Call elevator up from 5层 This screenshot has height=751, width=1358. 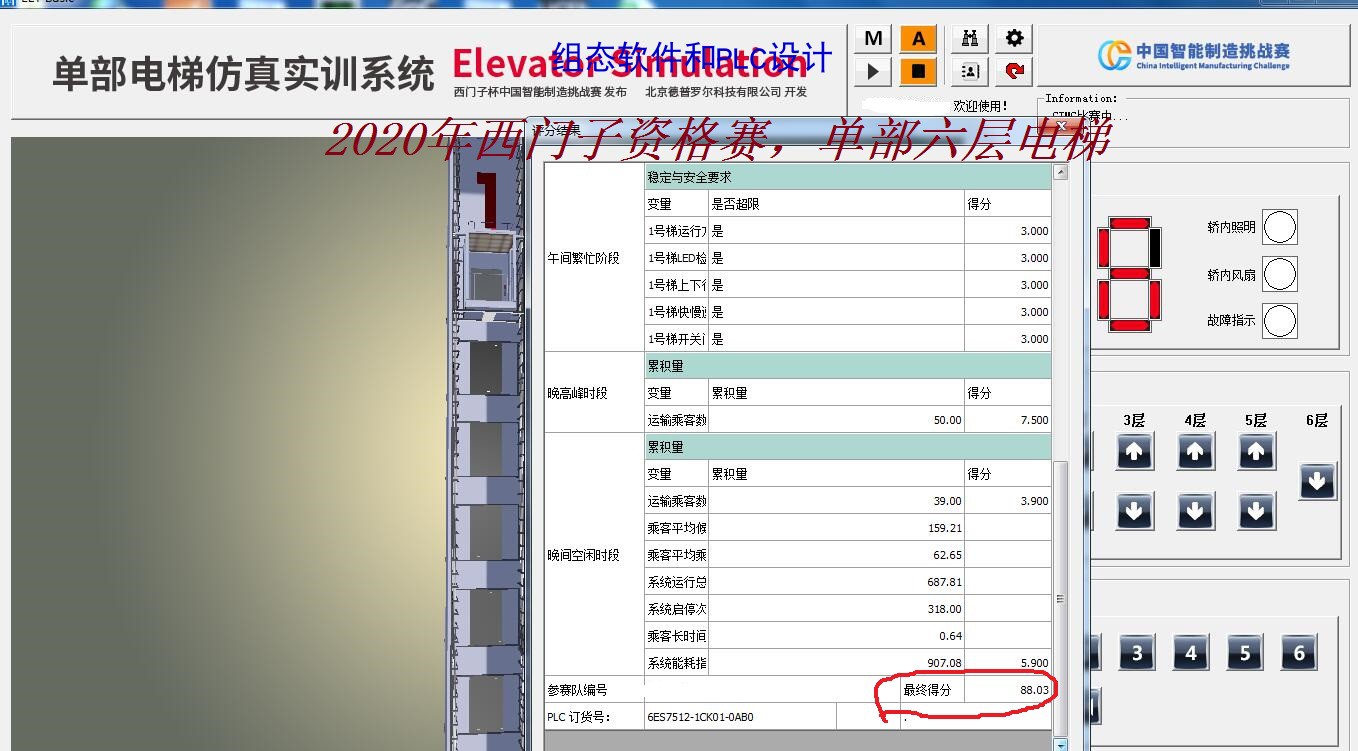(x=1256, y=452)
